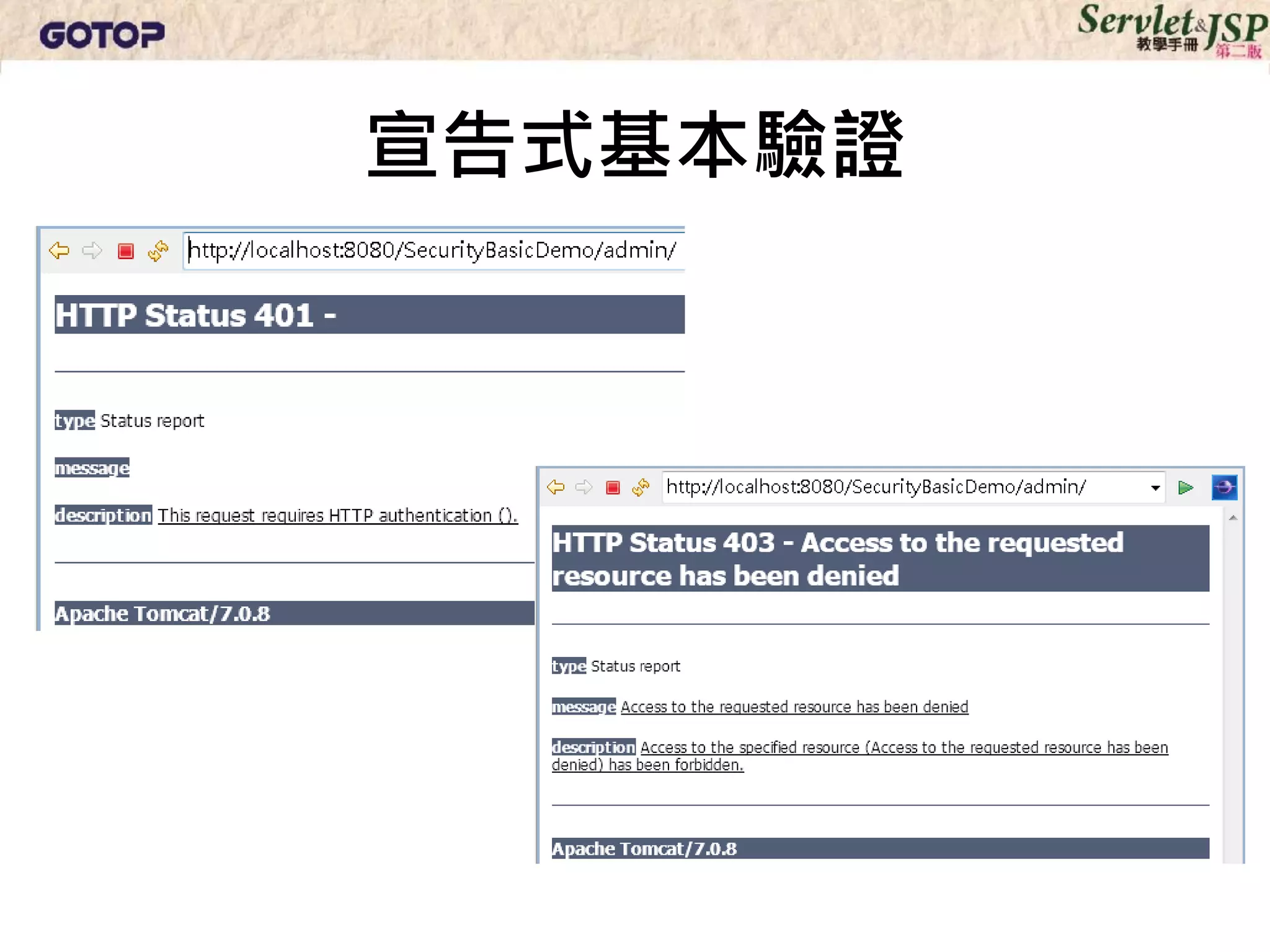
Task: Click scrollbar up arrow in 403 browser
Action: pyautogui.click(x=1233, y=518)
